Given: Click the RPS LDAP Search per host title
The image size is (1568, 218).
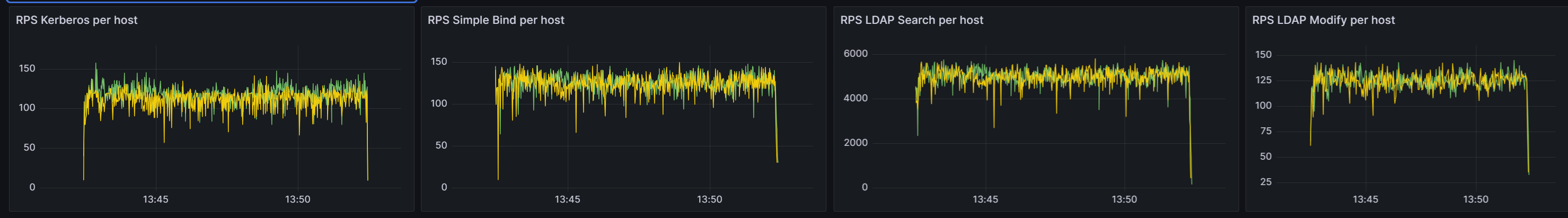Looking at the screenshot, I should tap(911, 20).
